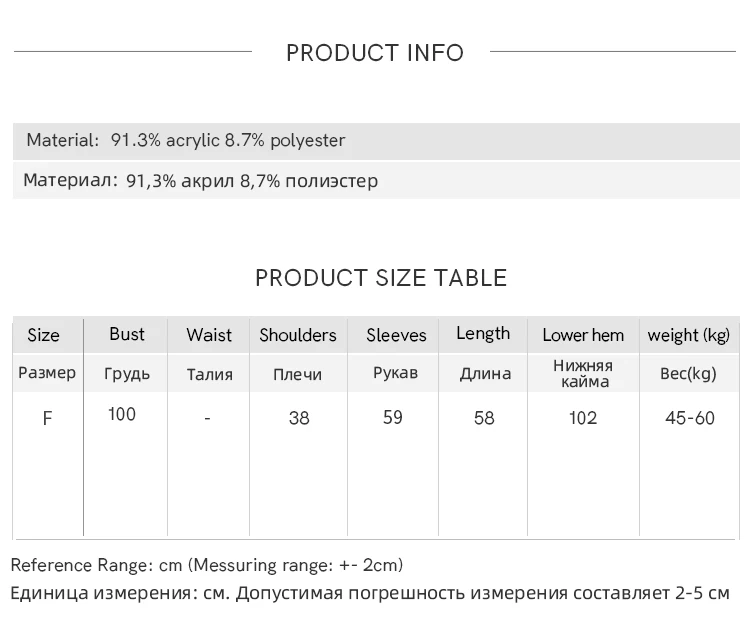Screen dimensions: 750x630
Task: Click the weight value 45-60
Action: (x=690, y=418)
